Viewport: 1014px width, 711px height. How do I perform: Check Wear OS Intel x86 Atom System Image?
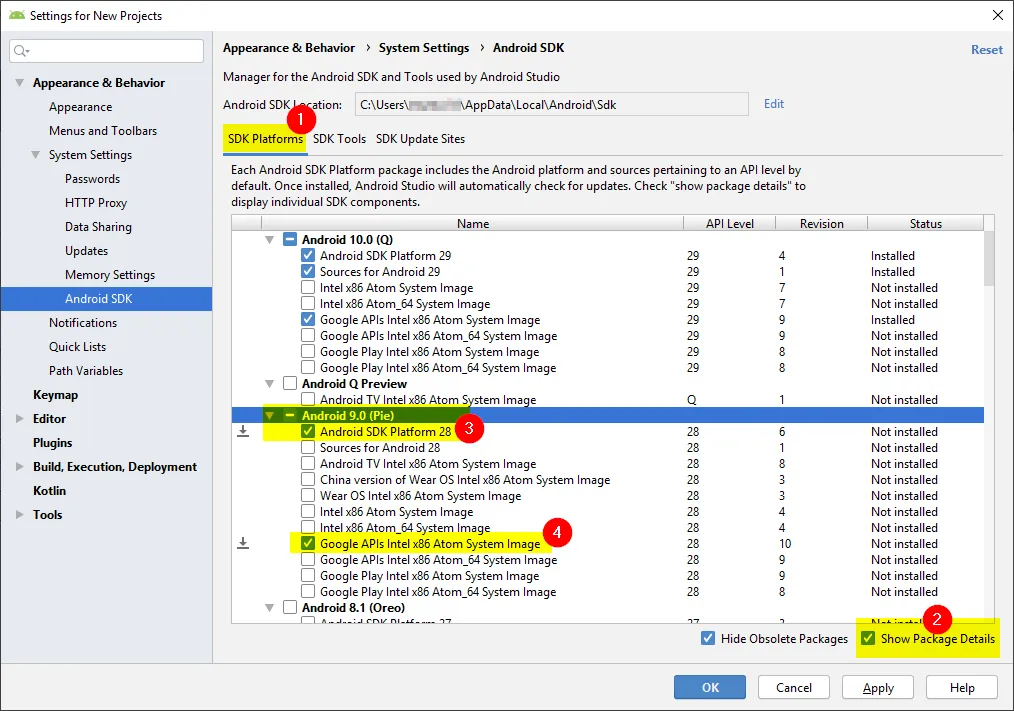[x=308, y=496]
